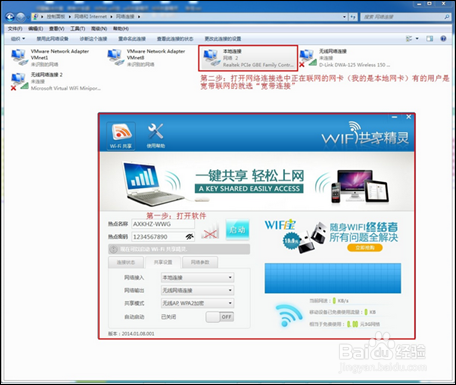Image resolution: width=456 pixels, height=385 pixels.
Task: Open the Wi-Fi 共享 panel icon
Action: [121, 136]
